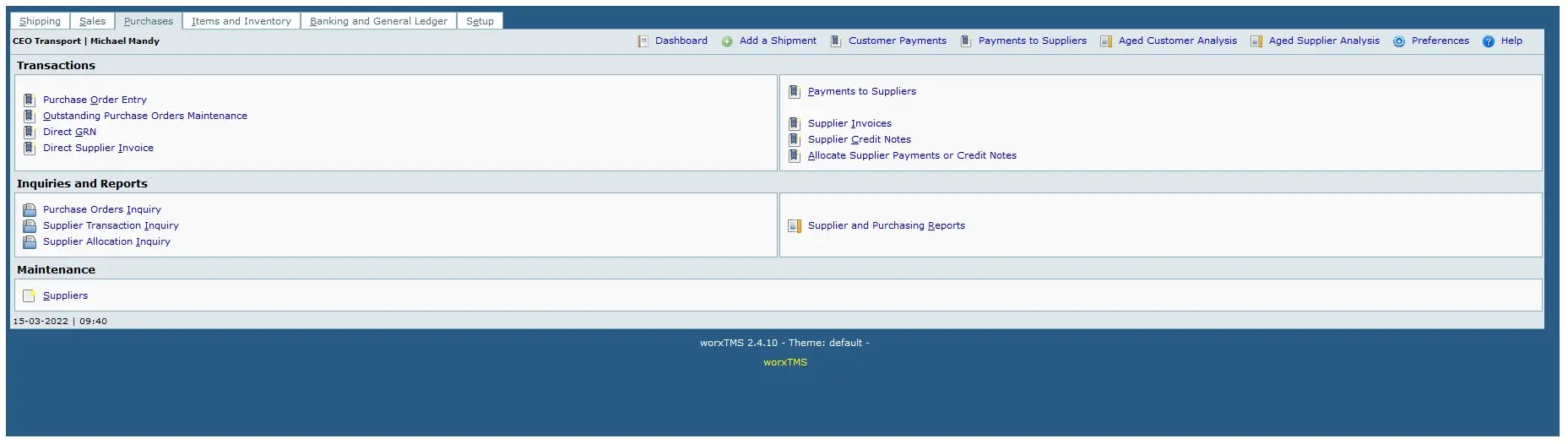
Task: Click the green plus icon for Add a Shipment
Action: coord(727,41)
